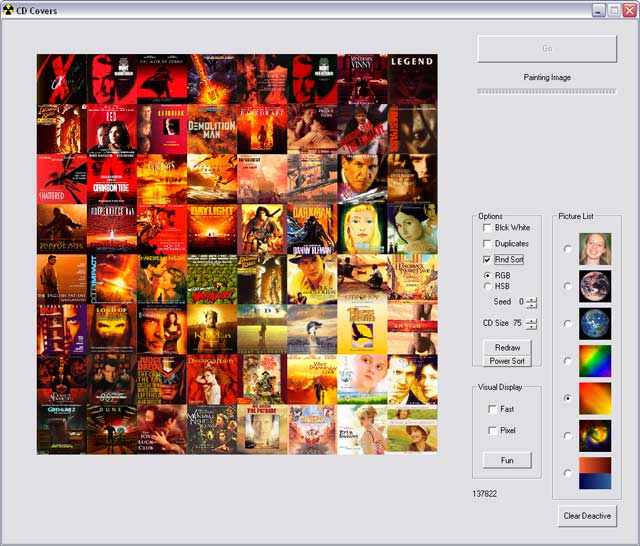Click the Redraw button
Viewport: 640px width, 546px height.
tap(507, 347)
